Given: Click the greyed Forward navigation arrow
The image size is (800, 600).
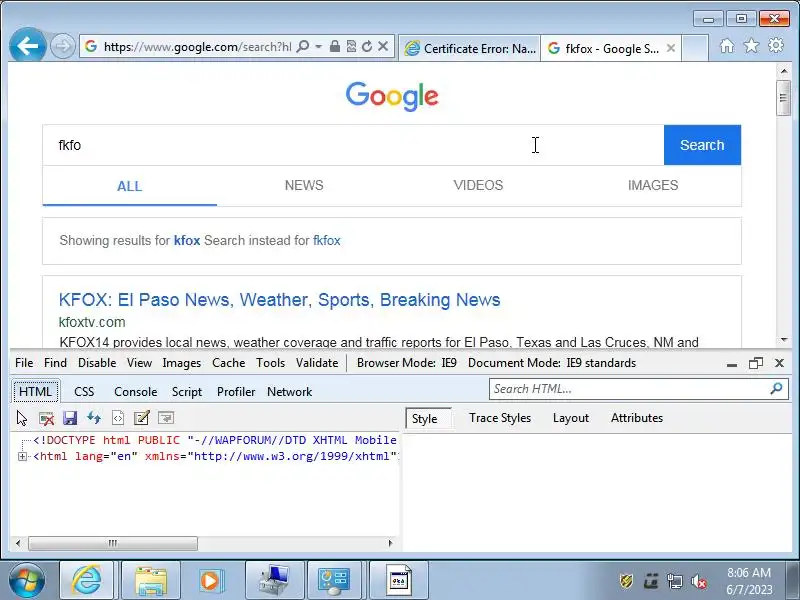Looking at the screenshot, I should 63,47.
